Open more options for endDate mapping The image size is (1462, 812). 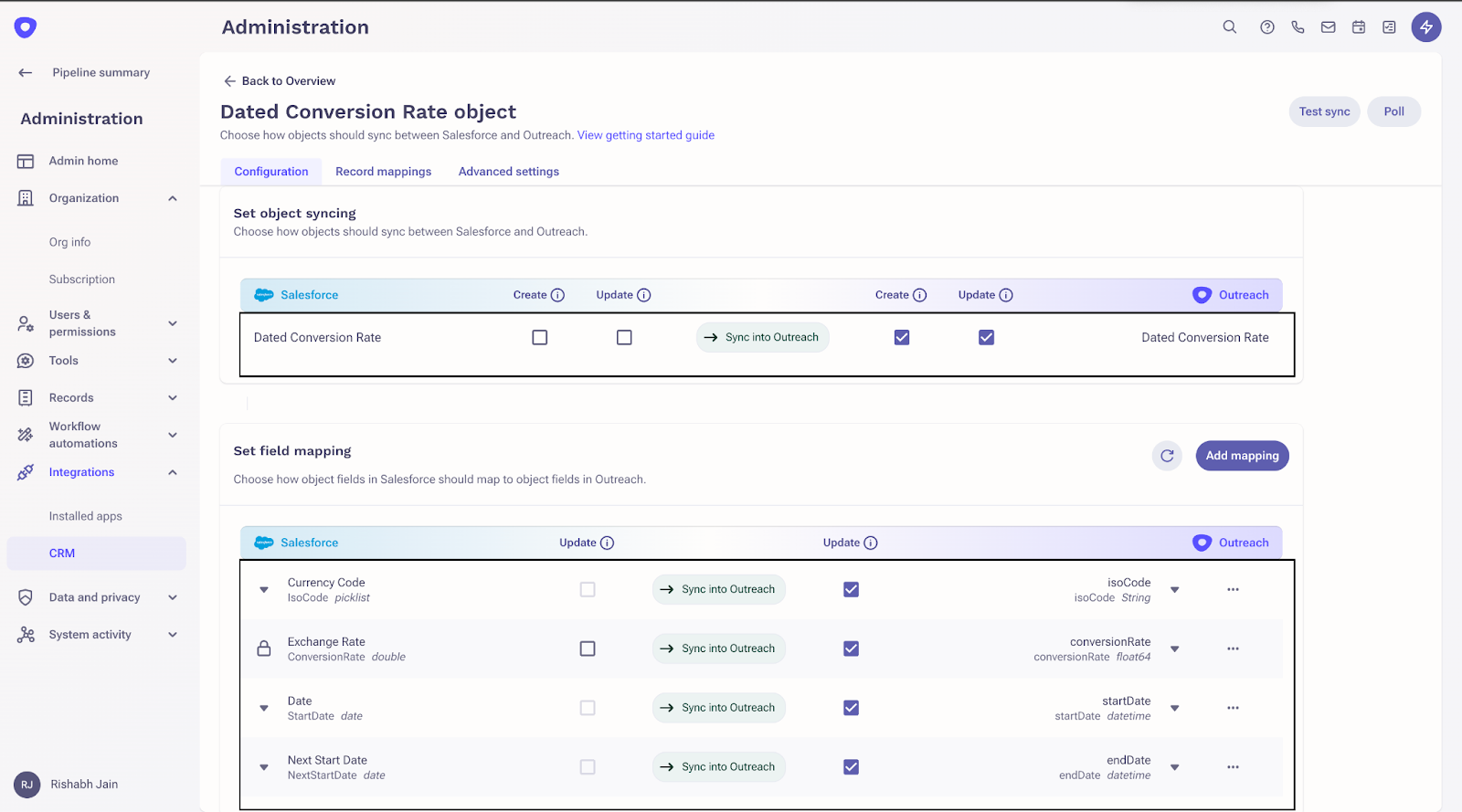coord(1233,767)
